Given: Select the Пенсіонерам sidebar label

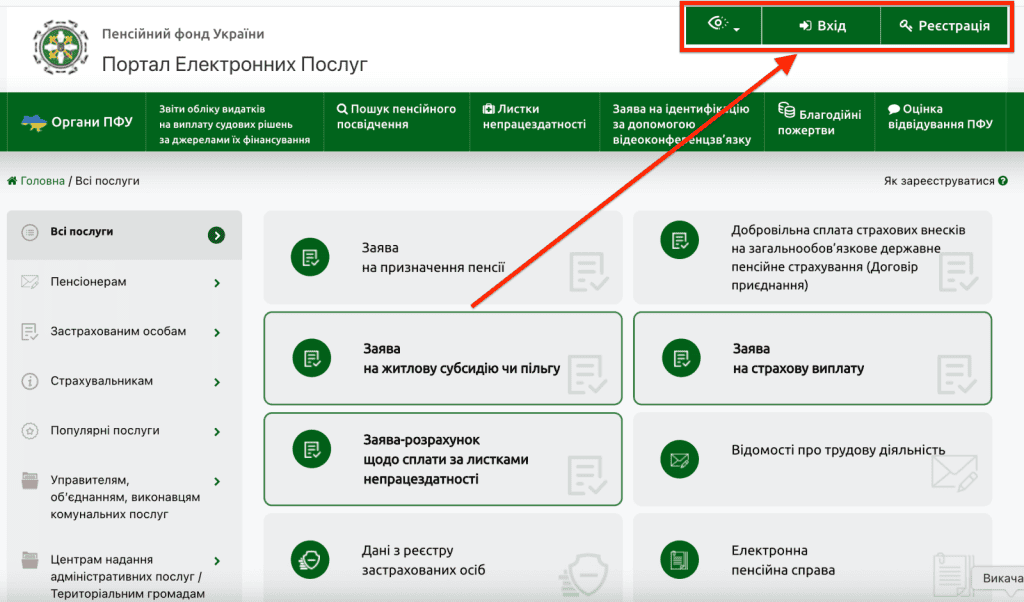Looking at the screenshot, I should [88, 282].
